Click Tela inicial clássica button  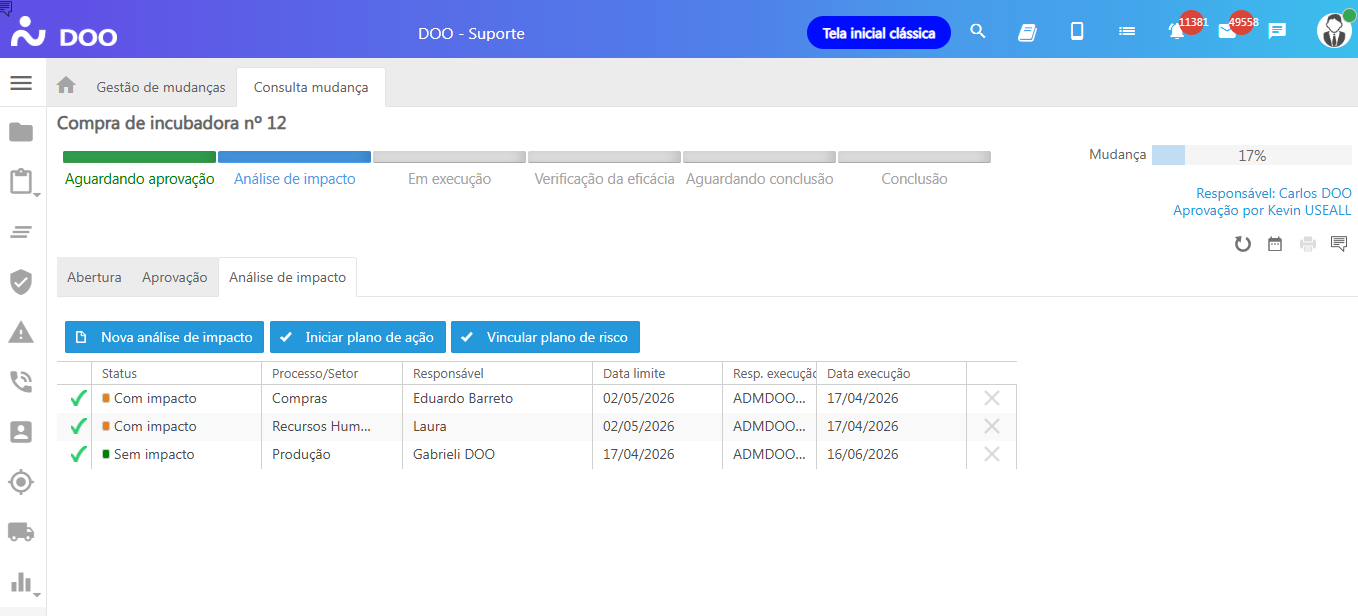(x=878, y=32)
